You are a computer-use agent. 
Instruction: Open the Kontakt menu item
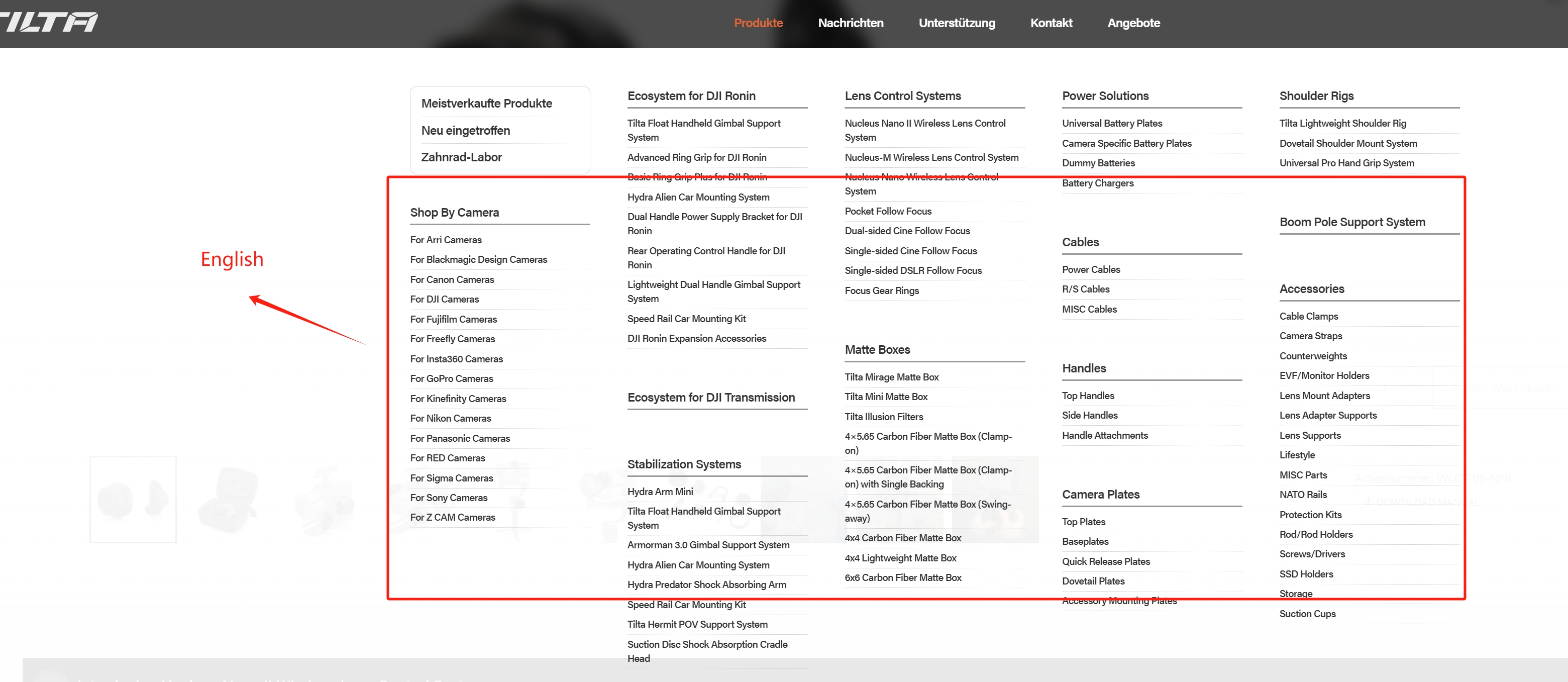(1051, 23)
